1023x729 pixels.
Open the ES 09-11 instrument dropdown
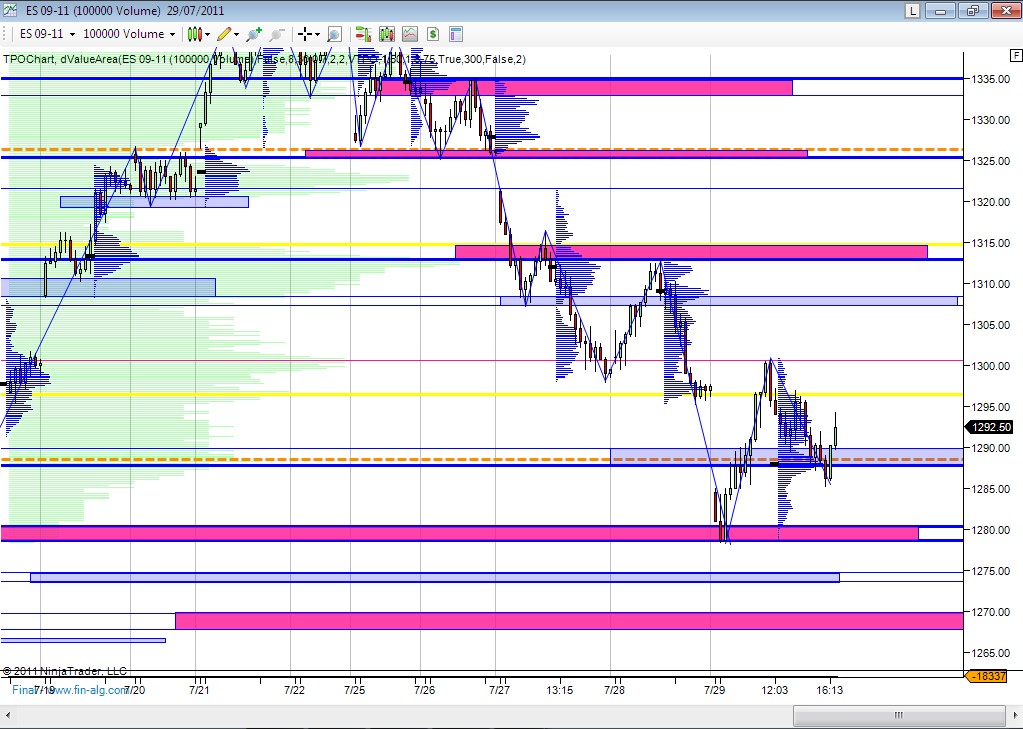[x=47, y=34]
